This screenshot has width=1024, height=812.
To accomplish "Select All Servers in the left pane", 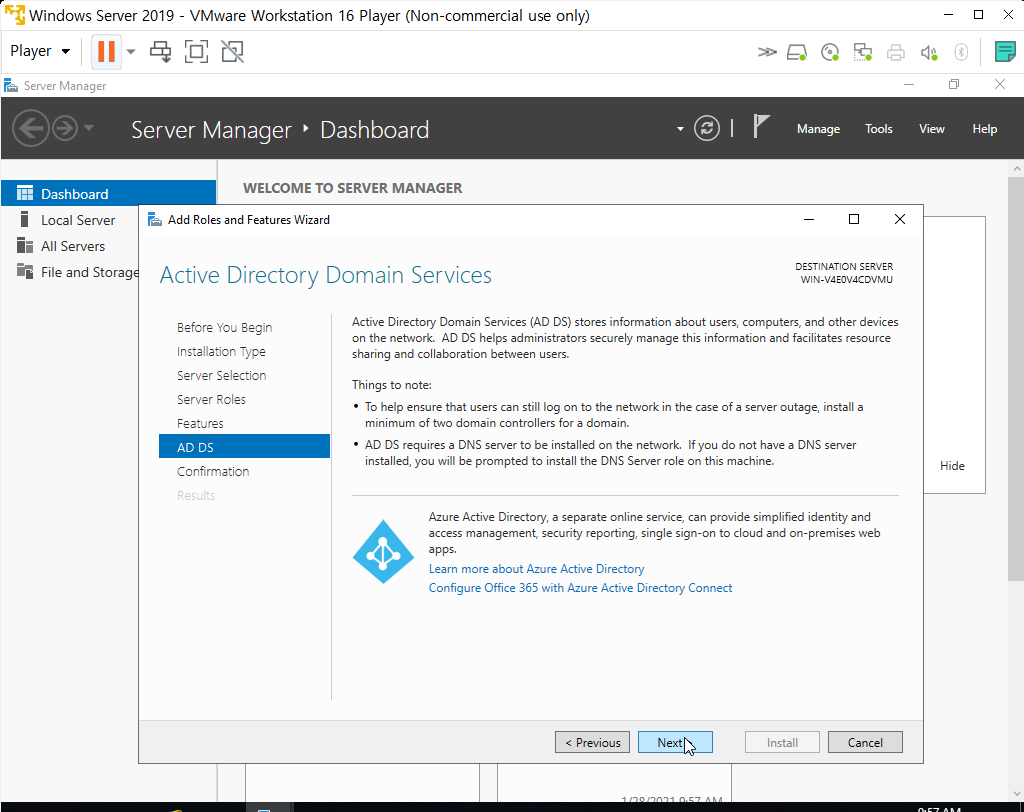I will click(x=72, y=246).
